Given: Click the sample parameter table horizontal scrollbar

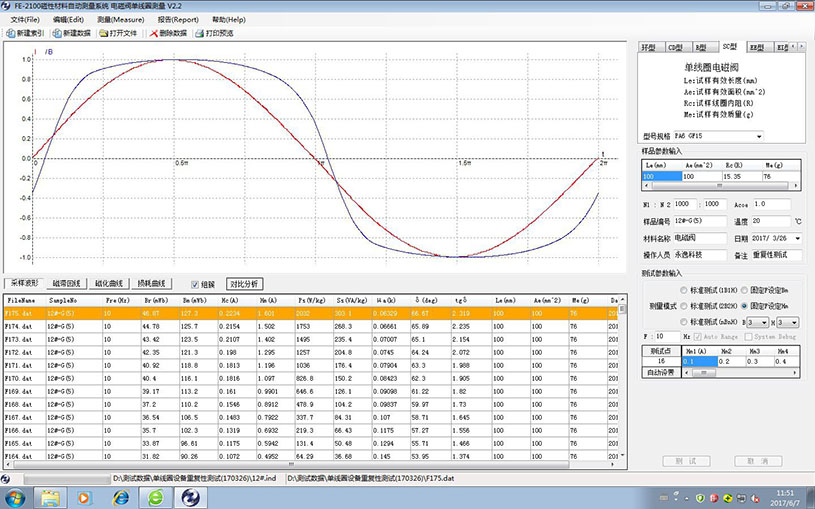Looking at the screenshot, I should pyautogui.click(x=721, y=186).
